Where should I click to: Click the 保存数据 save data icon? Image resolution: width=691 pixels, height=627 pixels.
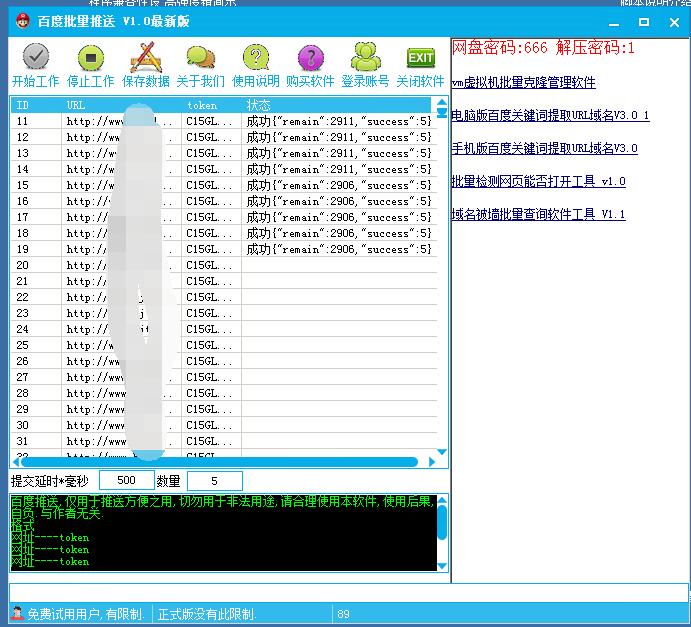(146, 58)
